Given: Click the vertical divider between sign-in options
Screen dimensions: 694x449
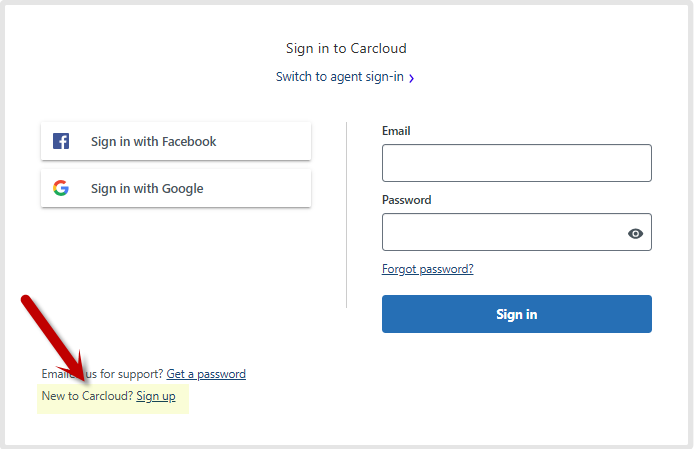Looking at the screenshot, I should [x=347, y=215].
